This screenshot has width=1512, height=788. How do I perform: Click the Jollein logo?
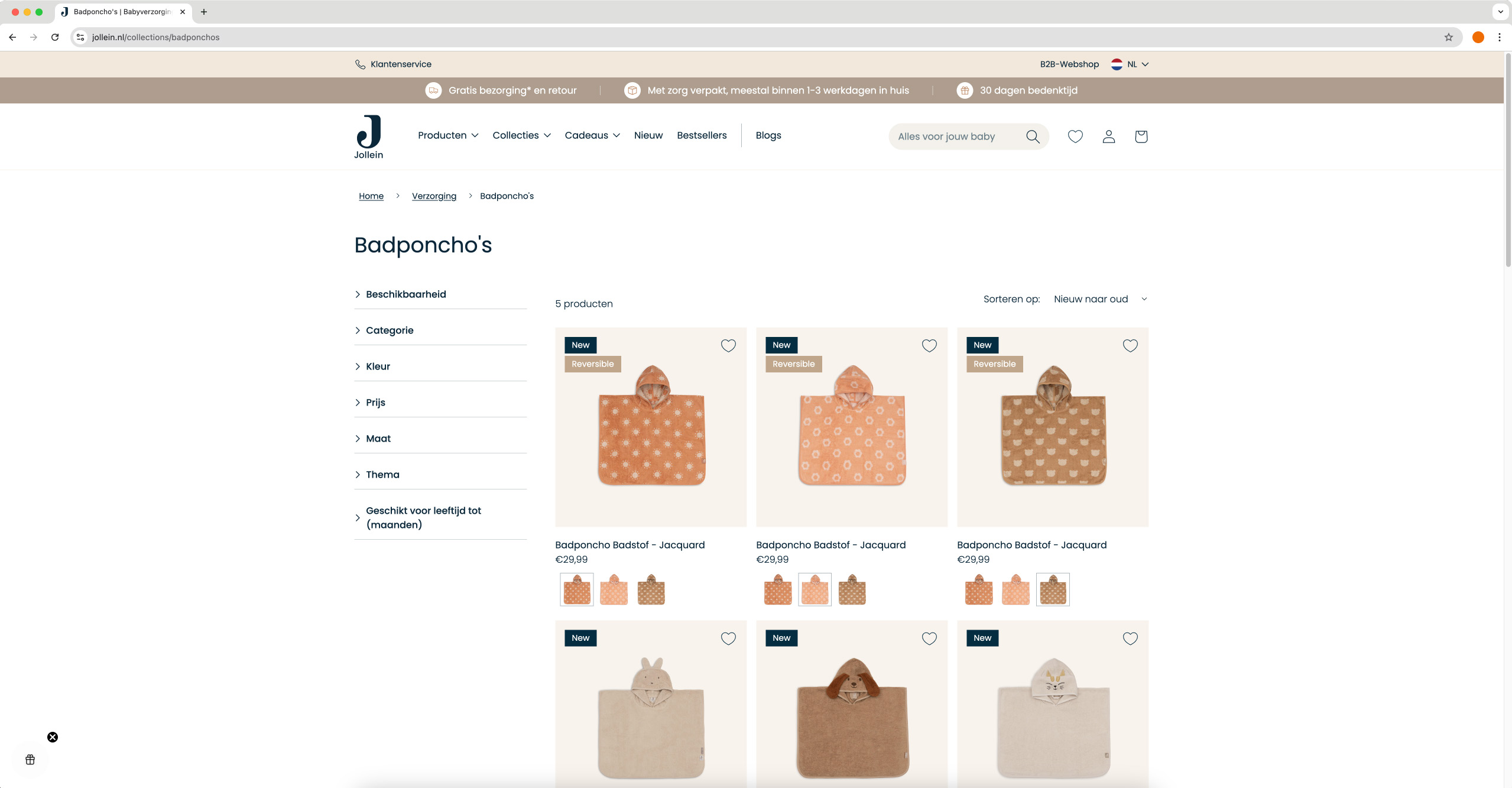(x=369, y=137)
